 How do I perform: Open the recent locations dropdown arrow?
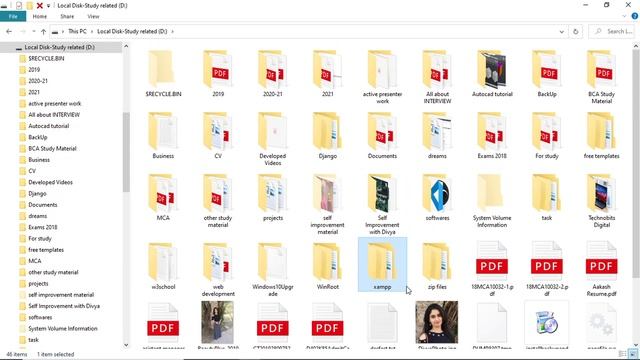[x=33, y=31]
